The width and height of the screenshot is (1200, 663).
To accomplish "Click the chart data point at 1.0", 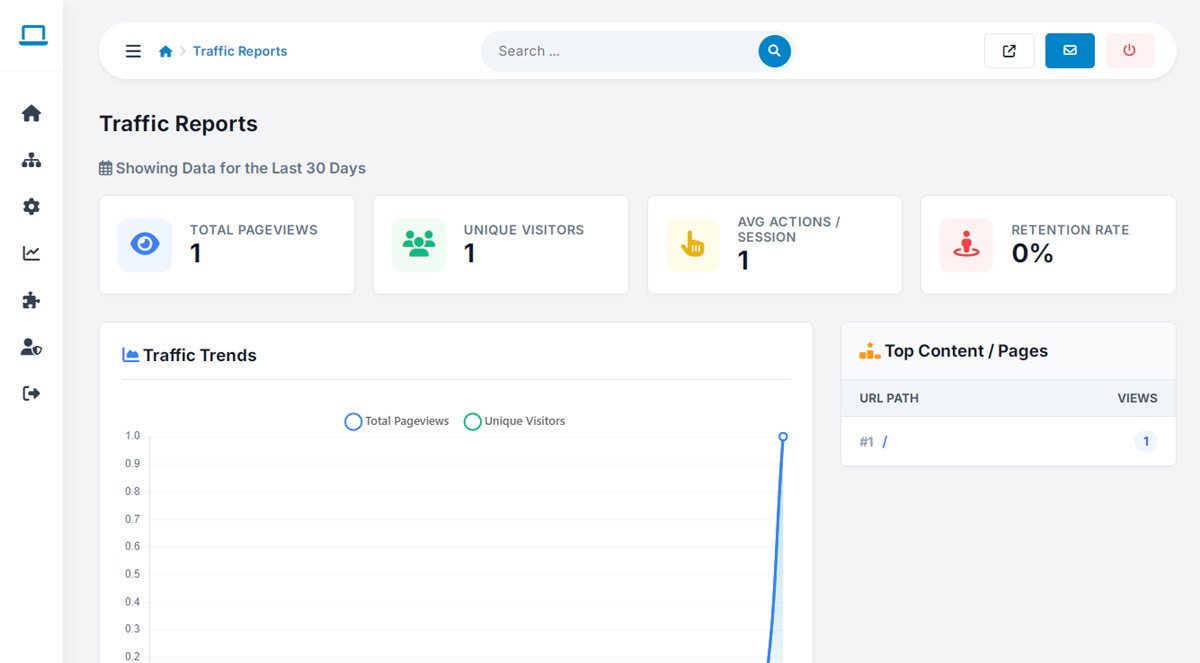I will click(x=783, y=436).
